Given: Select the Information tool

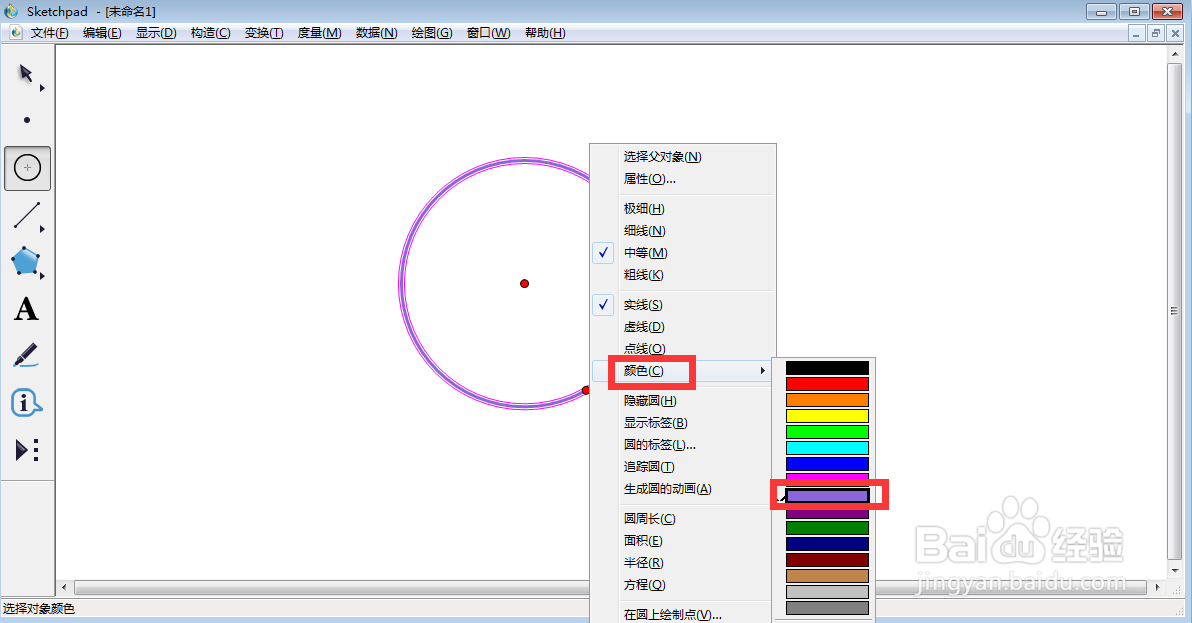Looking at the screenshot, I should pos(26,403).
